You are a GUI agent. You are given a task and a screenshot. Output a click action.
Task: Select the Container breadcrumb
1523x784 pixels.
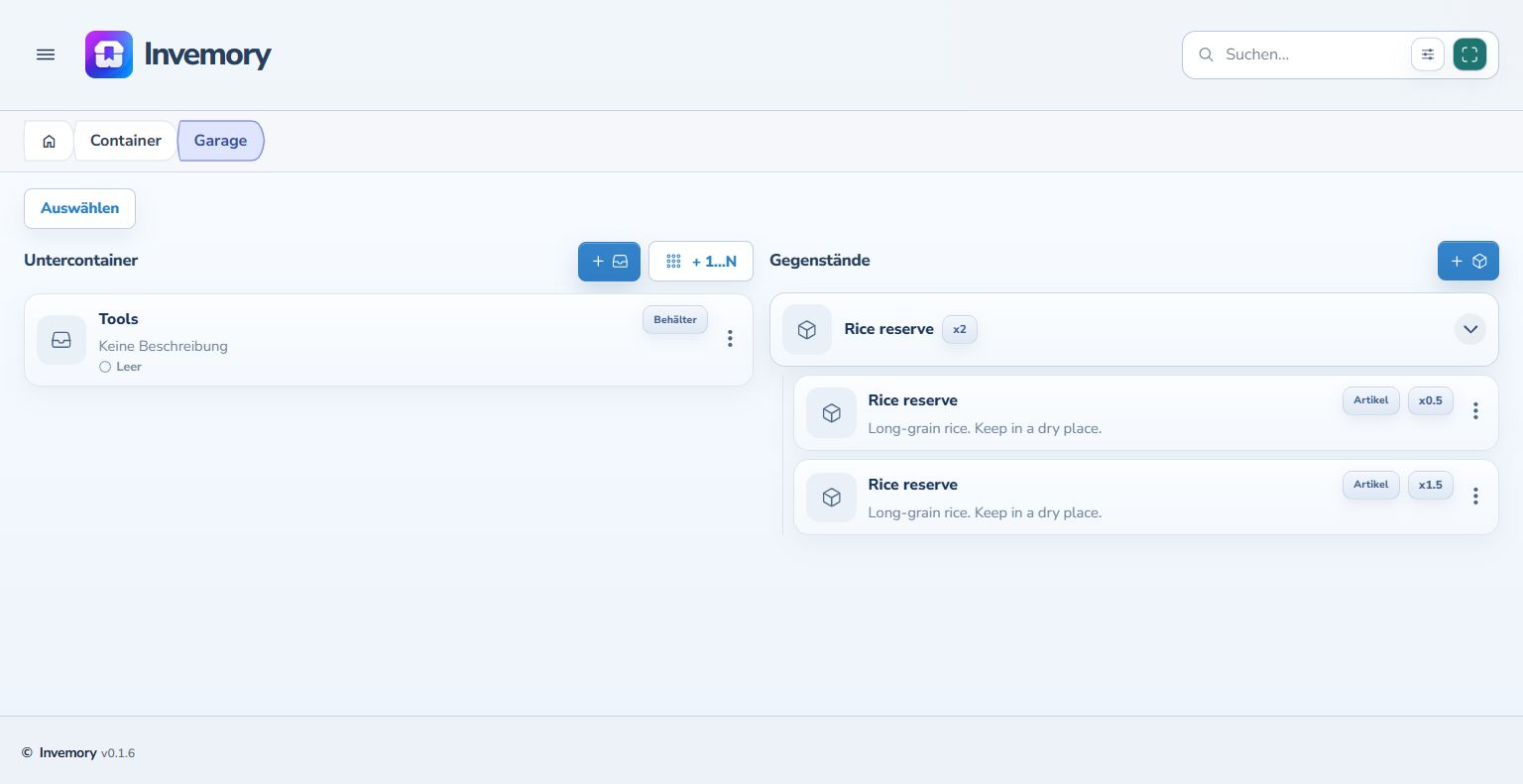click(126, 141)
